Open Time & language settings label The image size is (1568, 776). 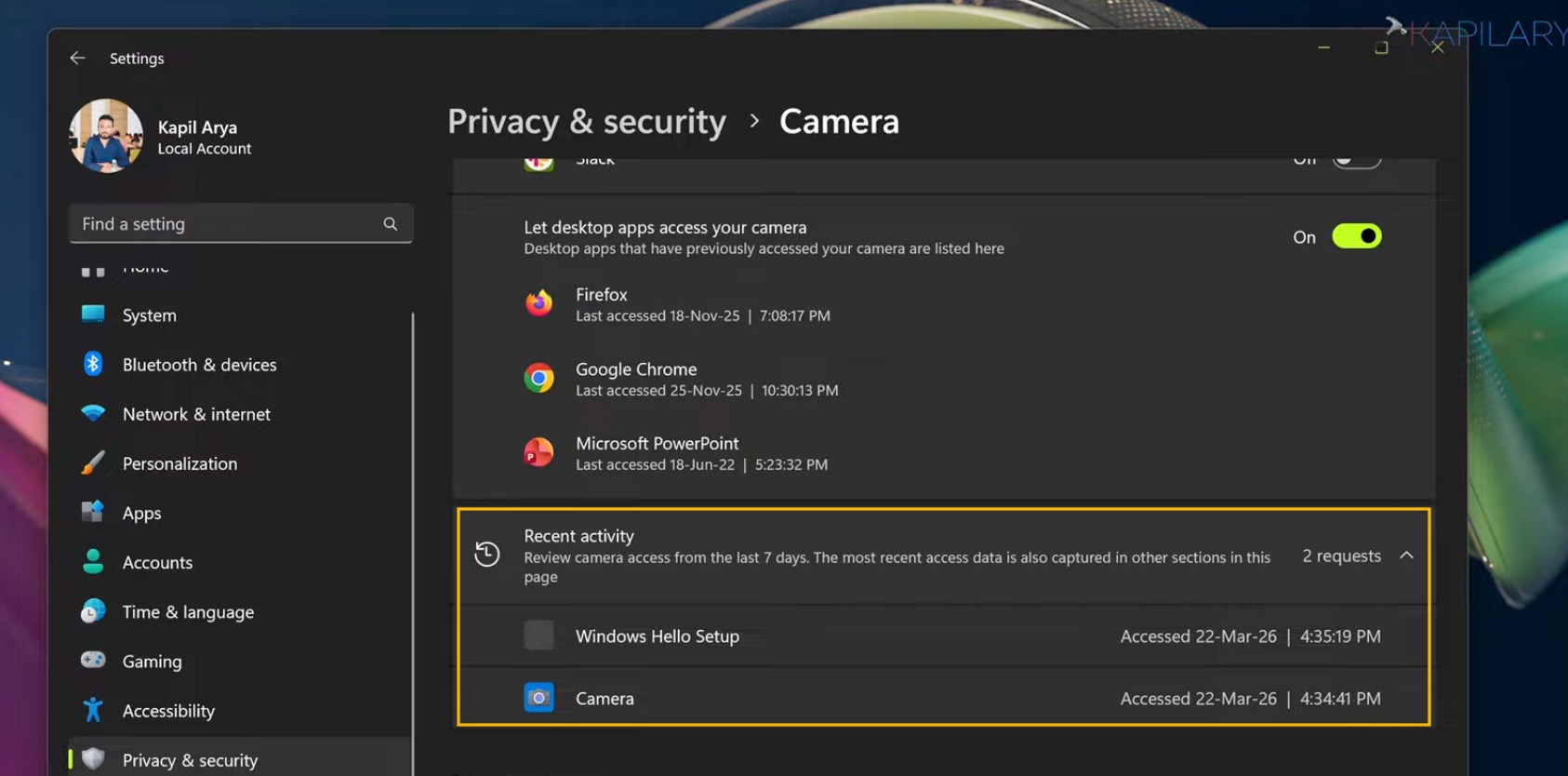(x=188, y=612)
